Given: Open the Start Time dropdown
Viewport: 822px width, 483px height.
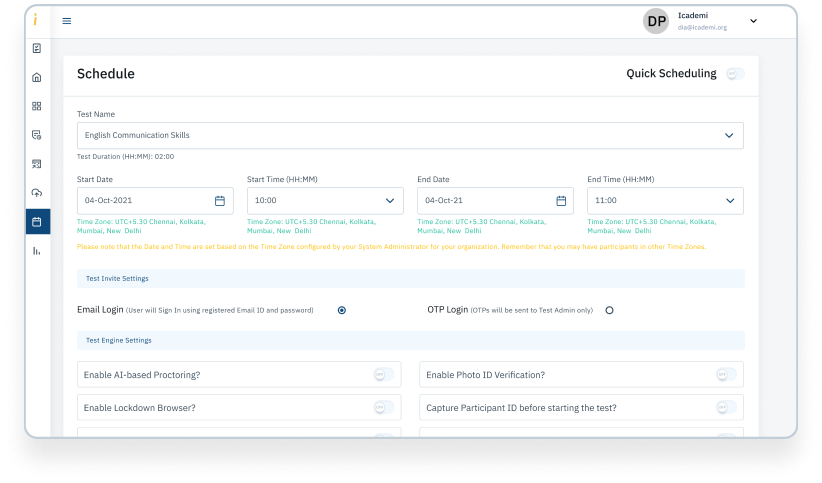Looking at the screenshot, I should pos(389,201).
